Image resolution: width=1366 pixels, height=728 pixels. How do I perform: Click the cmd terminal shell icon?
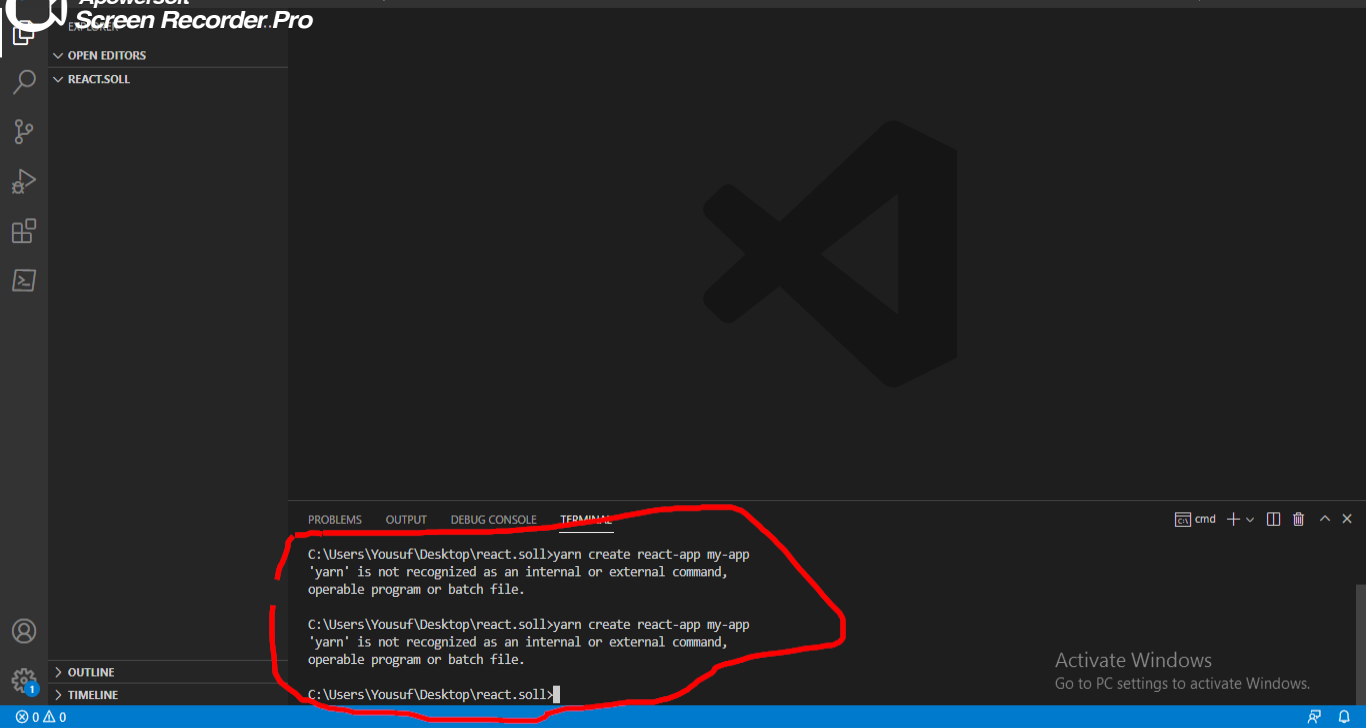coord(1183,519)
